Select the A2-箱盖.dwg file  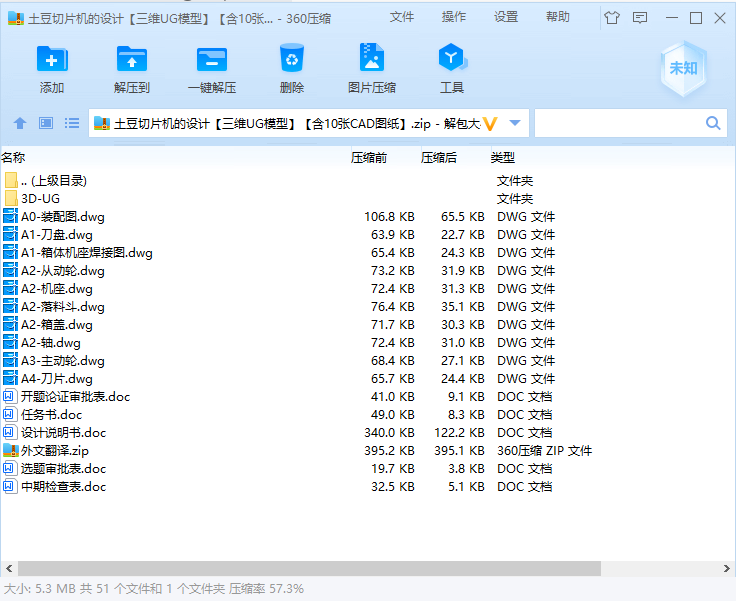pyautogui.click(x=57, y=324)
